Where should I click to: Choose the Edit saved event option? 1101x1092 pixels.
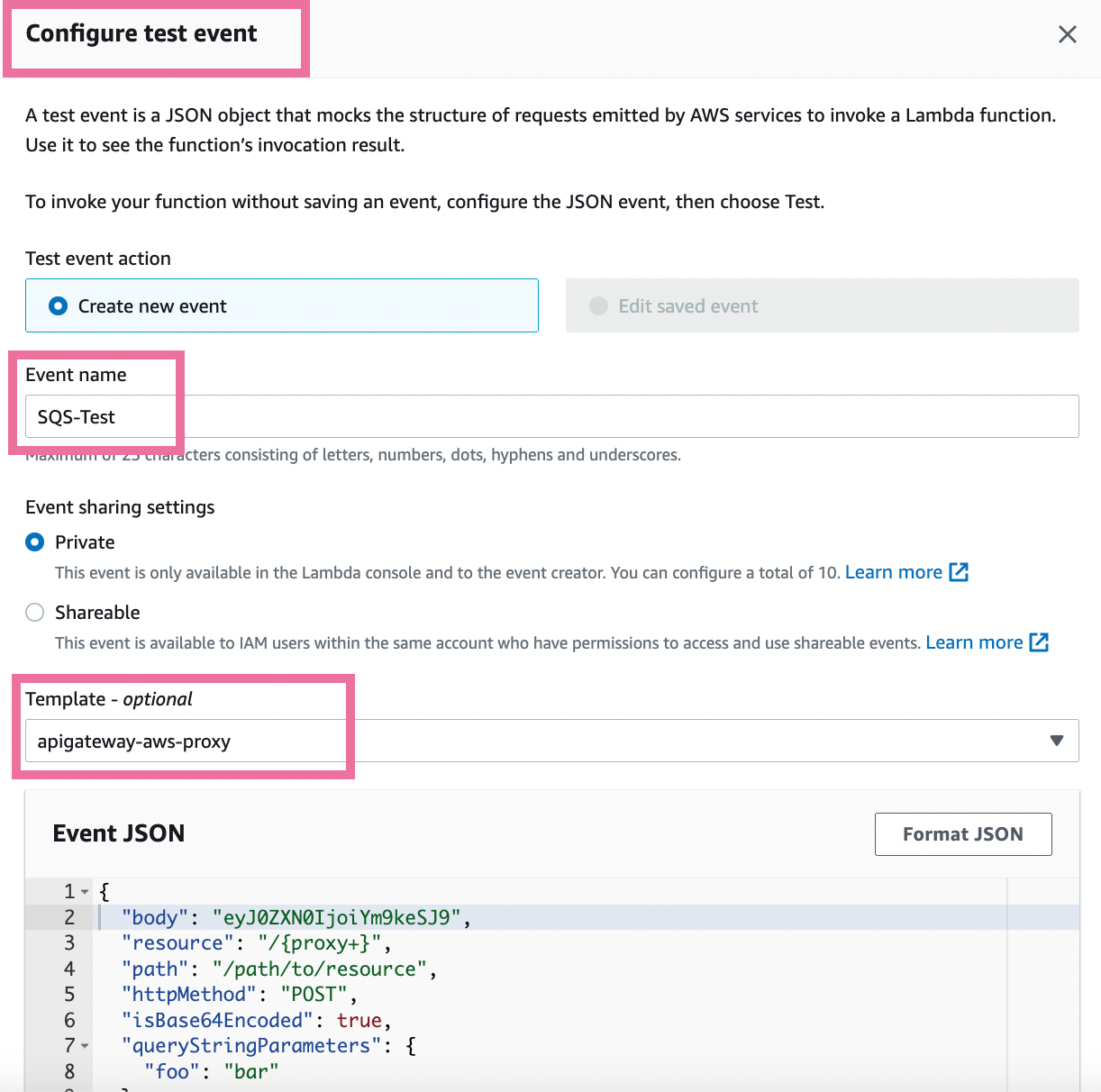tap(598, 306)
